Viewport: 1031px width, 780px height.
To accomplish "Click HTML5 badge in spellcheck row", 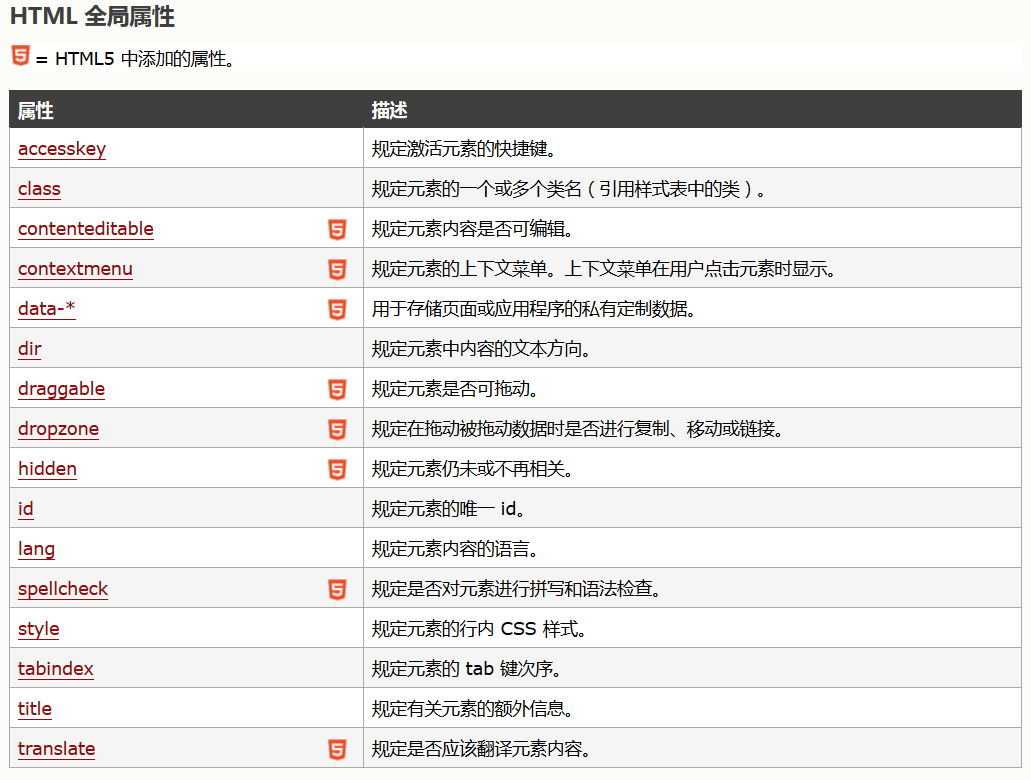I will pyautogui.click(x=337, y=589).
